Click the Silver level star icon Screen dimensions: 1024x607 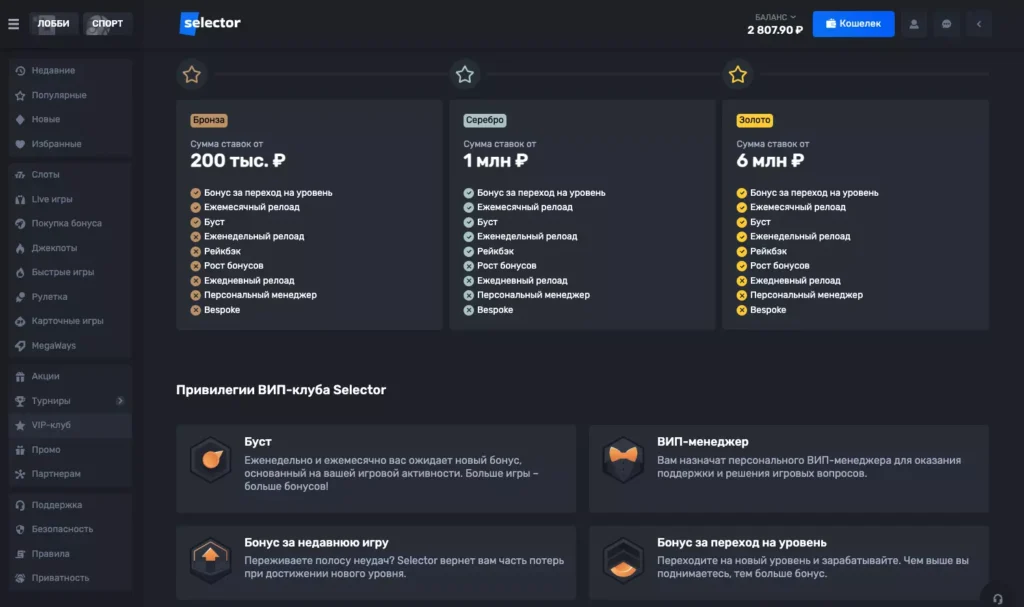pyautogui.click(x=465, y=75)
